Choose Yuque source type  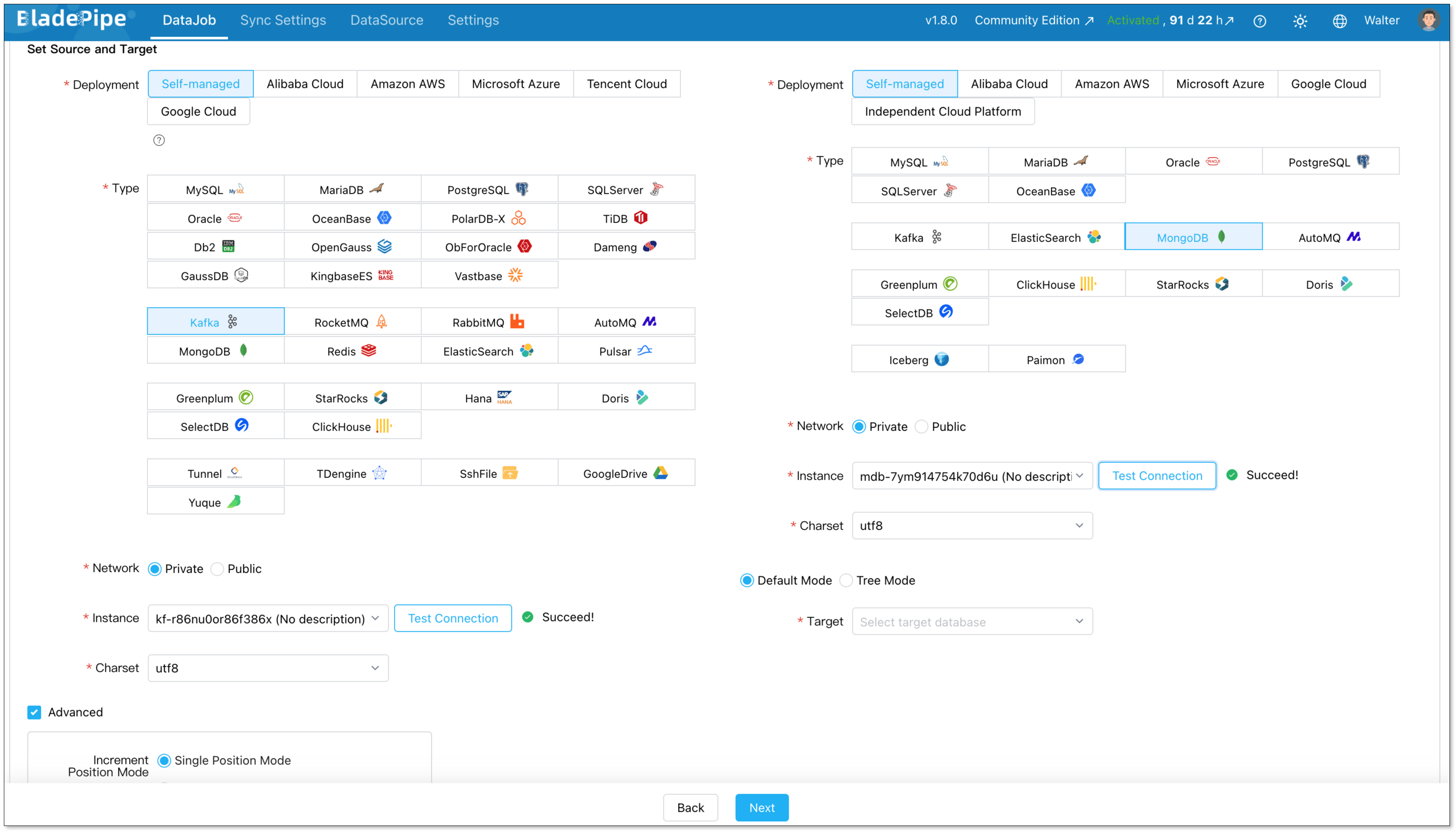point(215,502)
